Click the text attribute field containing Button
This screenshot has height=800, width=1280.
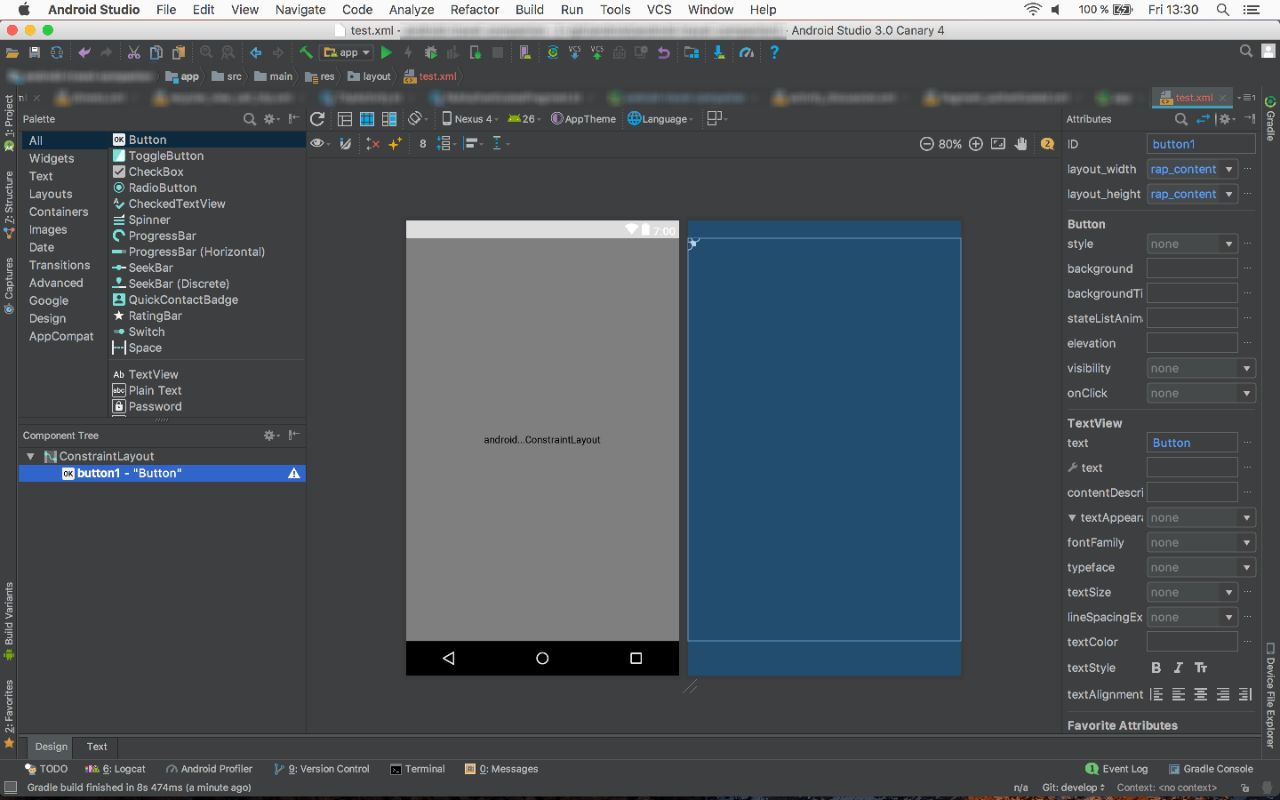(1192, 443)
